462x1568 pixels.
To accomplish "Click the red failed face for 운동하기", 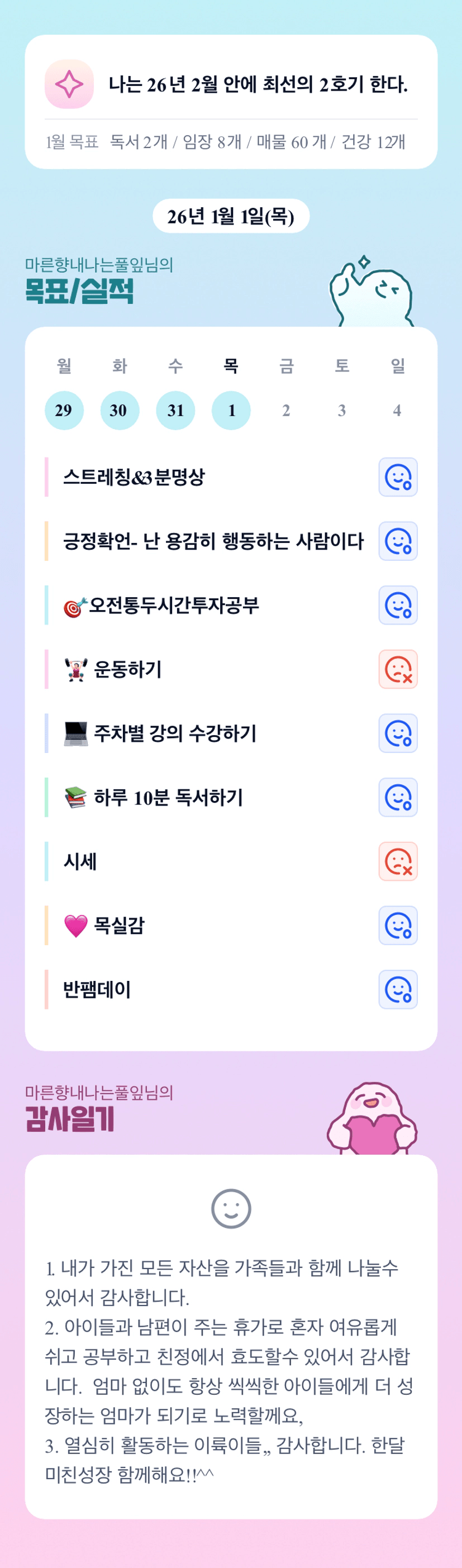I will [398, 669].
